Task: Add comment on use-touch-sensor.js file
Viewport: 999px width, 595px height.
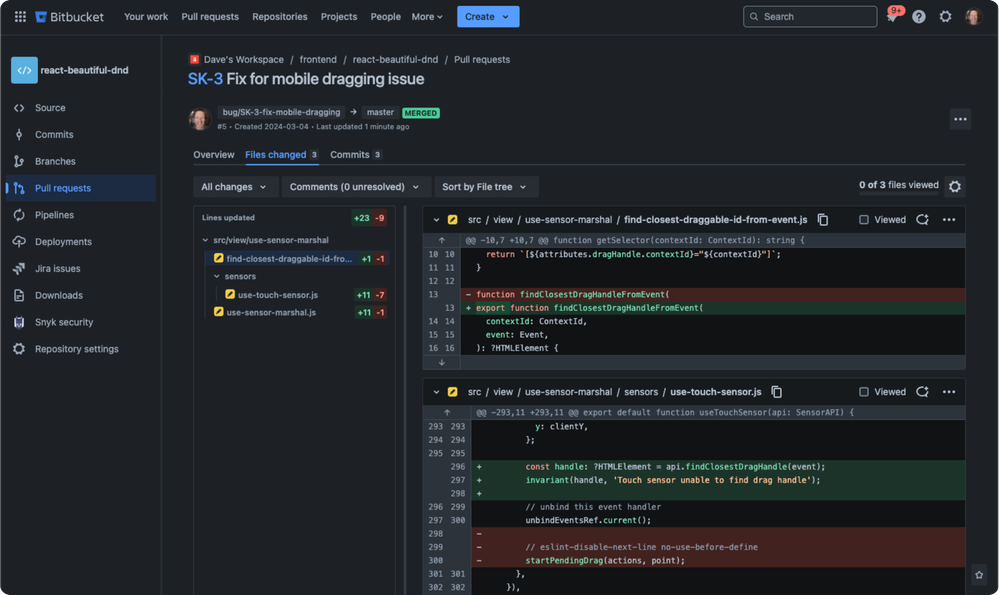Action: pyautogui.click(x=922, y=391)
